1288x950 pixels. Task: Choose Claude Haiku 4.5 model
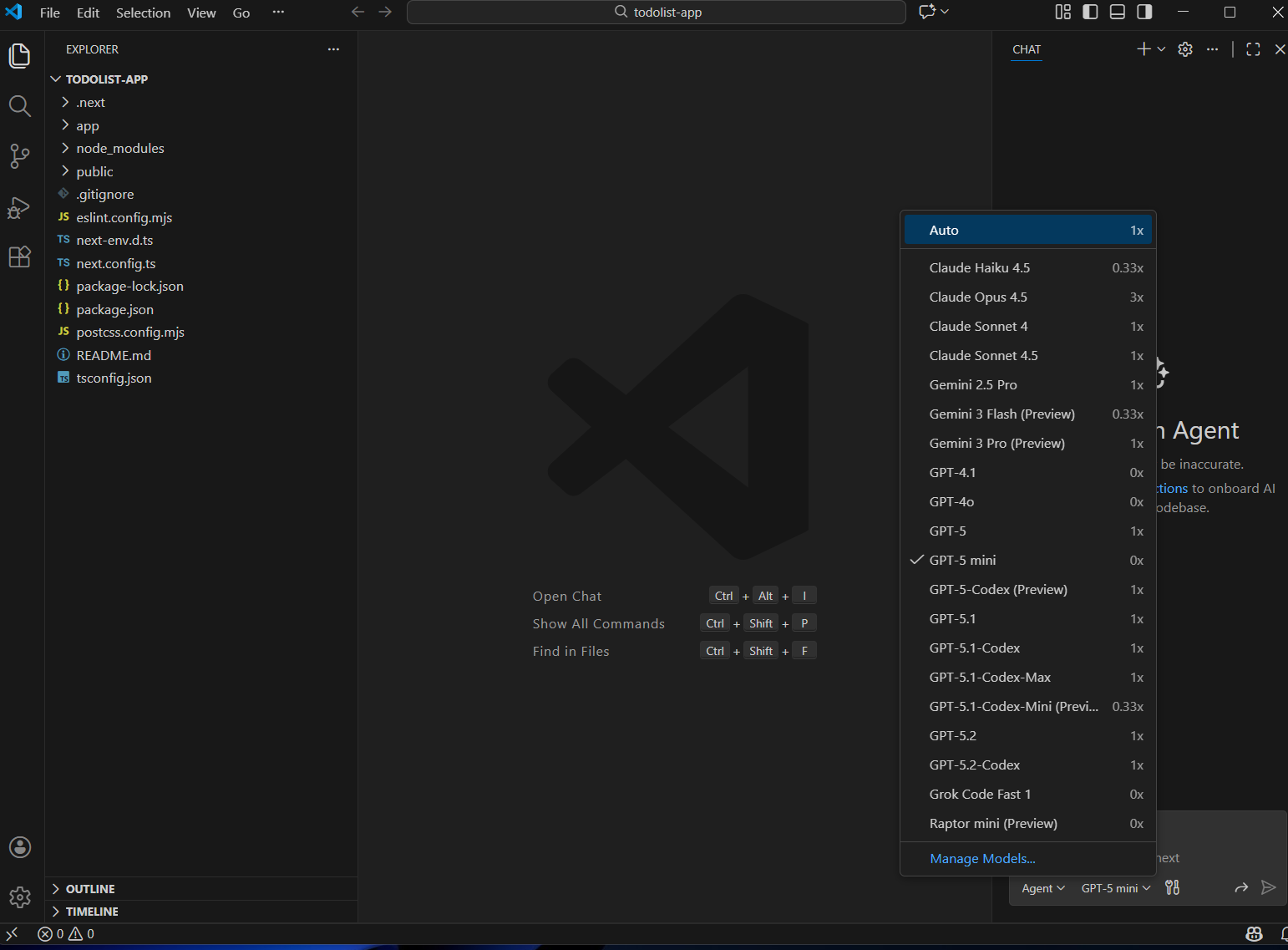(1027, 268)
